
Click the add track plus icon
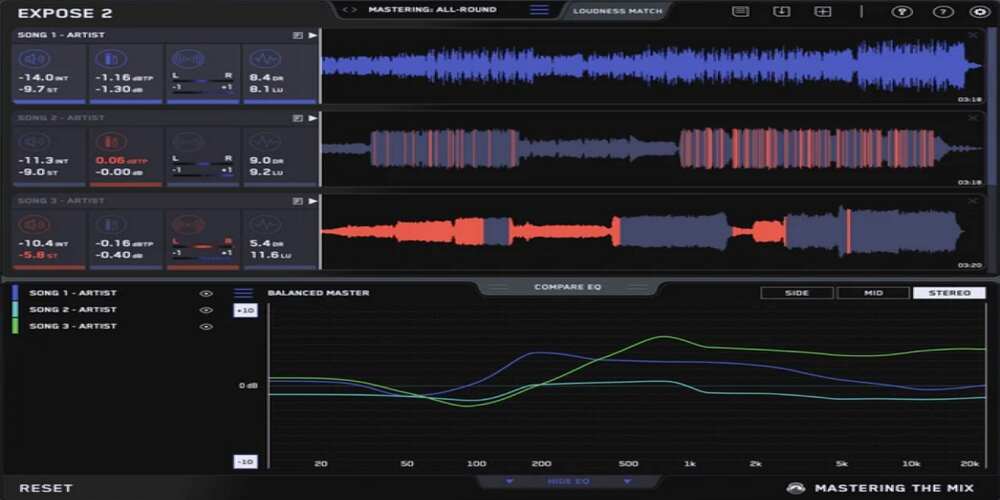[x=823, y=11]
